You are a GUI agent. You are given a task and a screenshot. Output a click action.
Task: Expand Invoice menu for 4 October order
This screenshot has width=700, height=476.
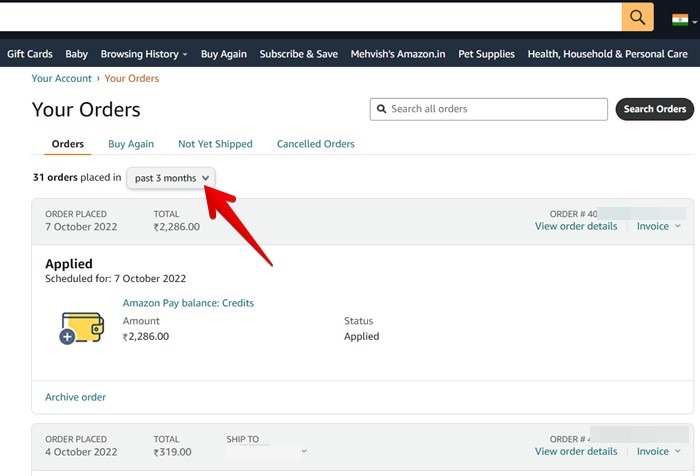point(658,451)
